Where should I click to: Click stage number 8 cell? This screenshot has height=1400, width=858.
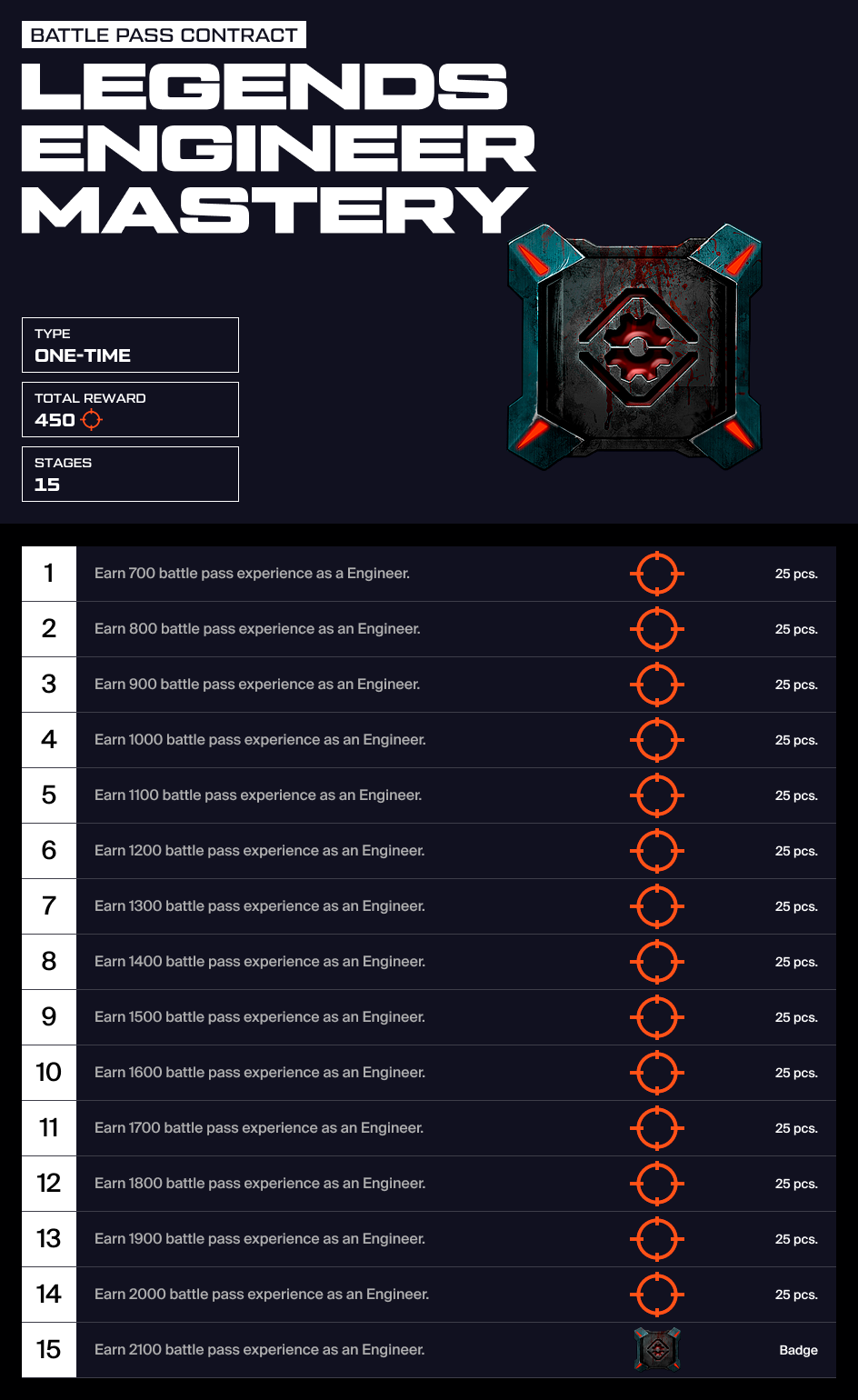point(49,962)
